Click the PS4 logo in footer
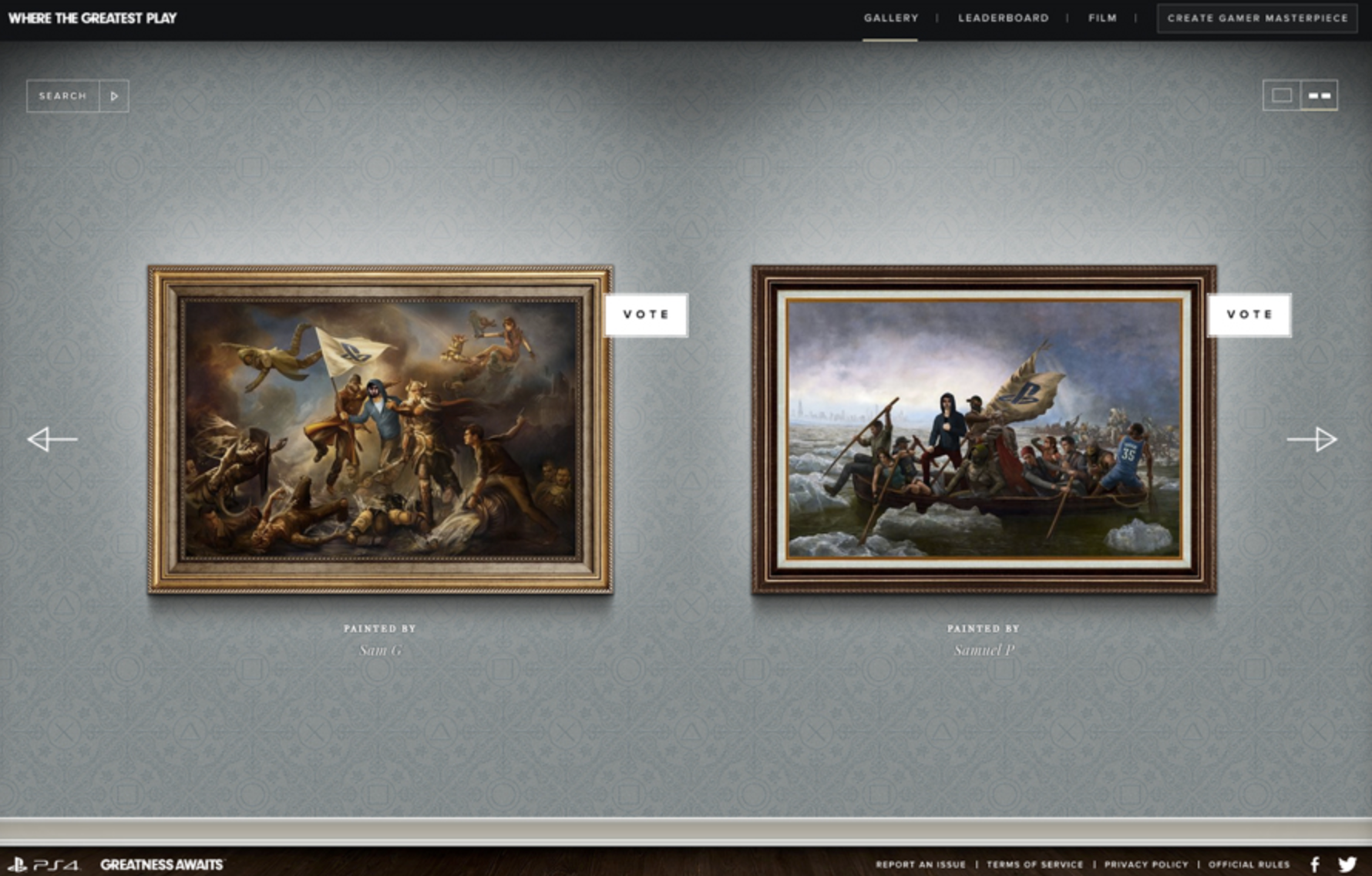This screenshot has height=876, width=1372. 43,864
